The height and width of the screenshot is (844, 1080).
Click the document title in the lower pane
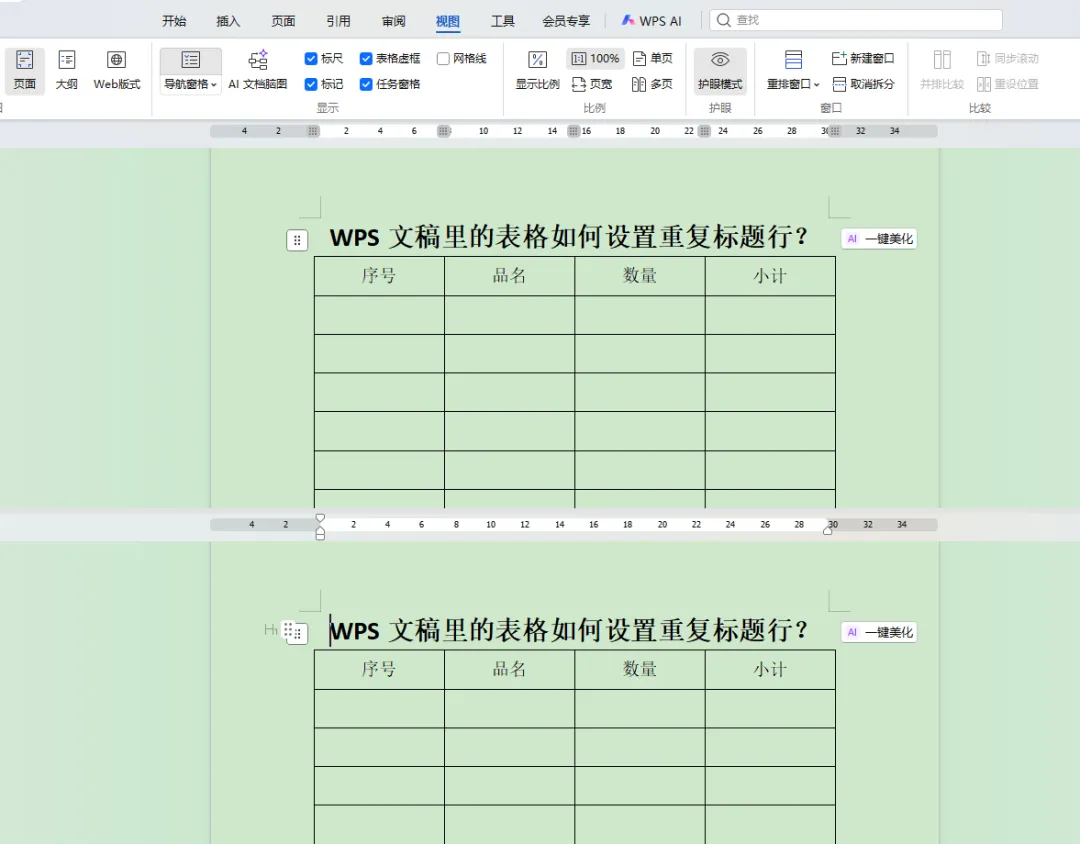pos(569,630)
